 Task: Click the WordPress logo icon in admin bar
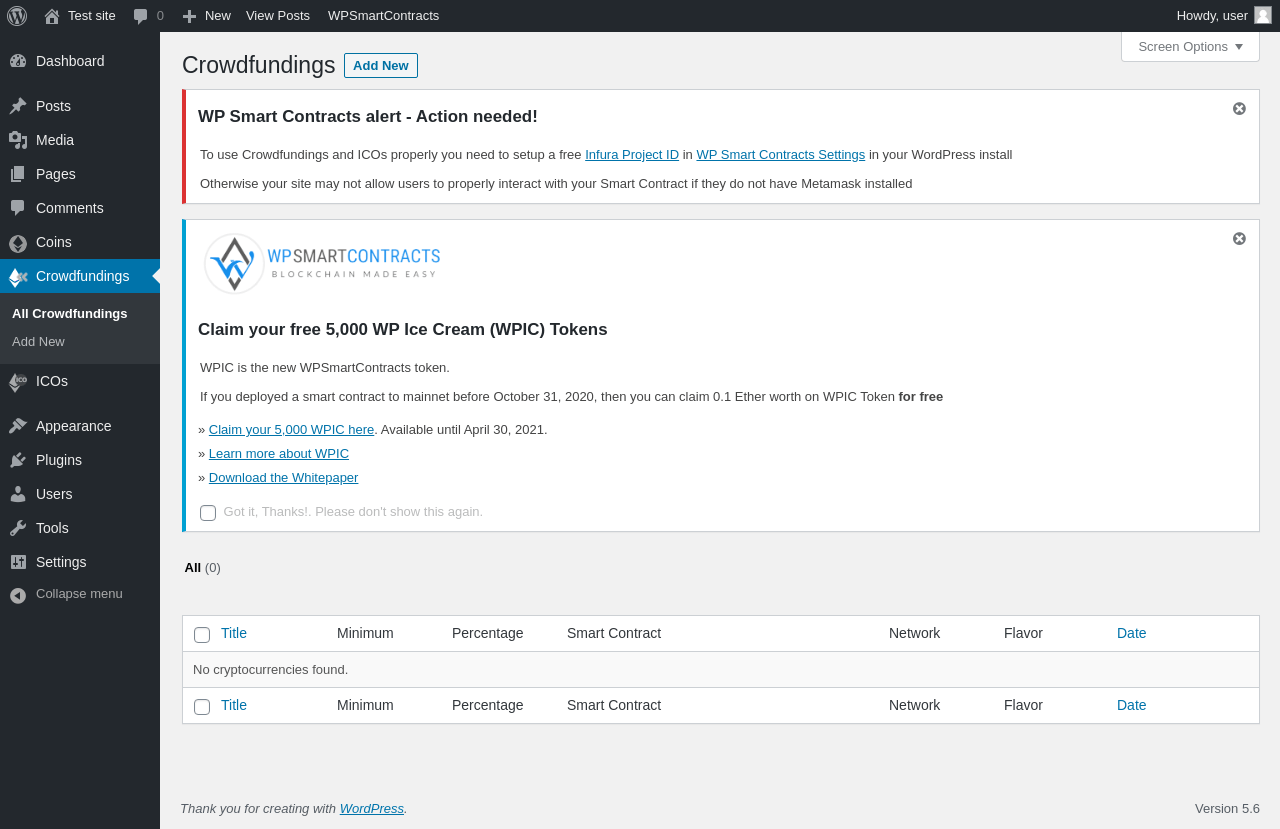(x=17, y=16)
